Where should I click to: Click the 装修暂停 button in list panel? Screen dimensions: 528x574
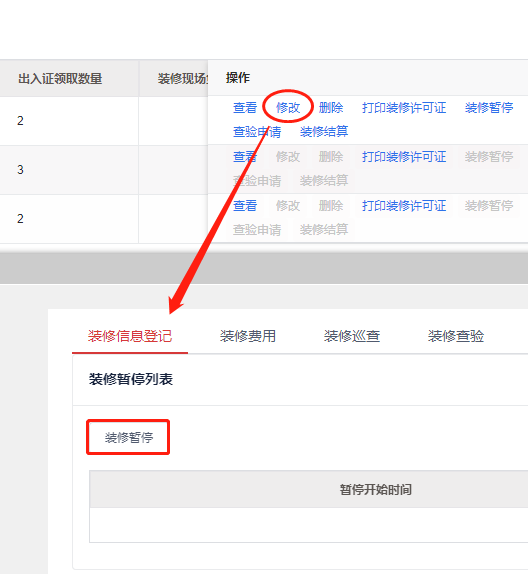pyautogui.click(x=128, y=437)
